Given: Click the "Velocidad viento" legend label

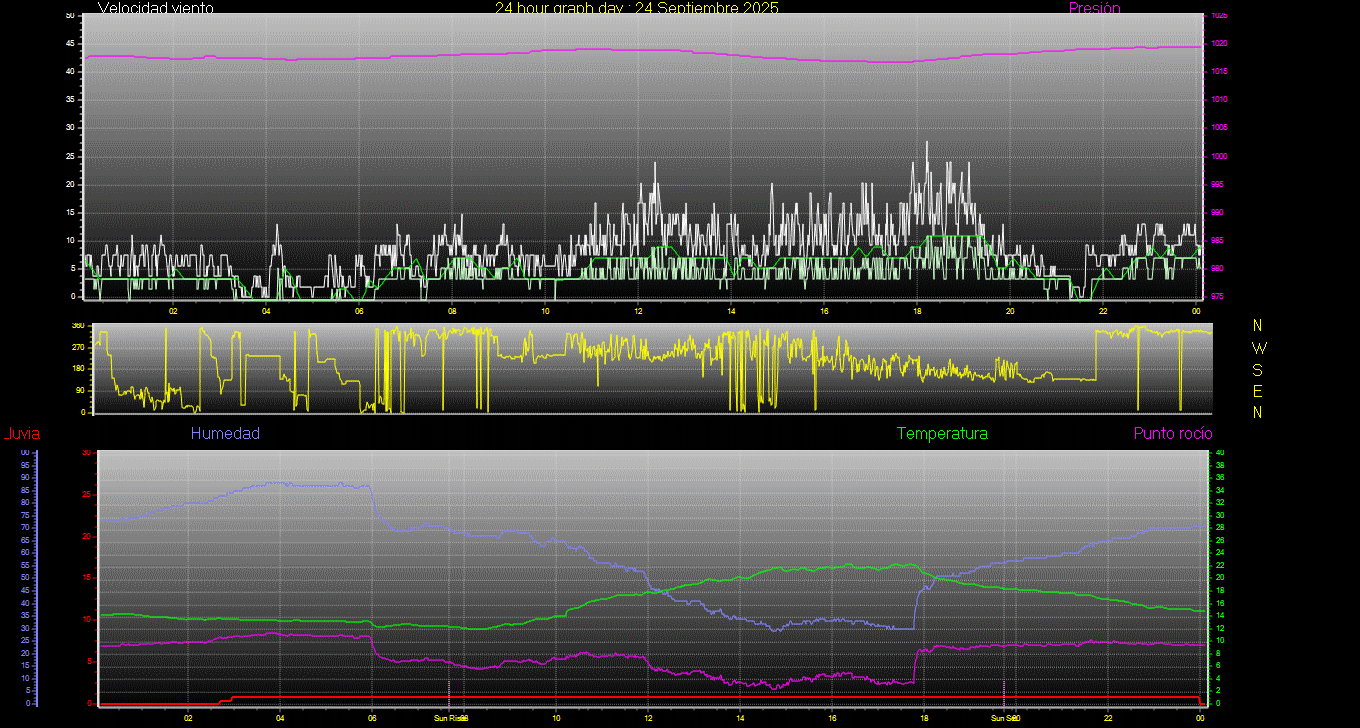Looking at the screenshot, I should tap(155, 8).
